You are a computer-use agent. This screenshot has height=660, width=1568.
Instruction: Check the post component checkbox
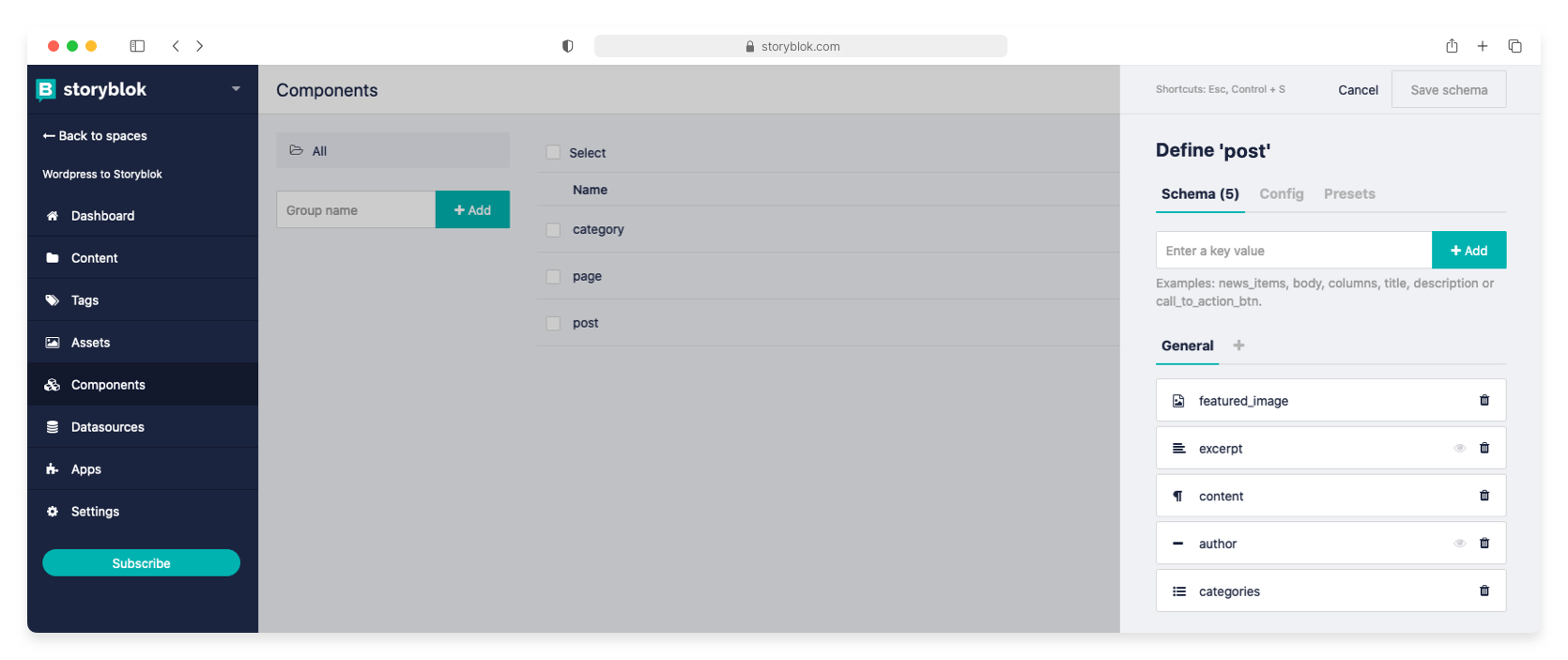tap(553, 323)
